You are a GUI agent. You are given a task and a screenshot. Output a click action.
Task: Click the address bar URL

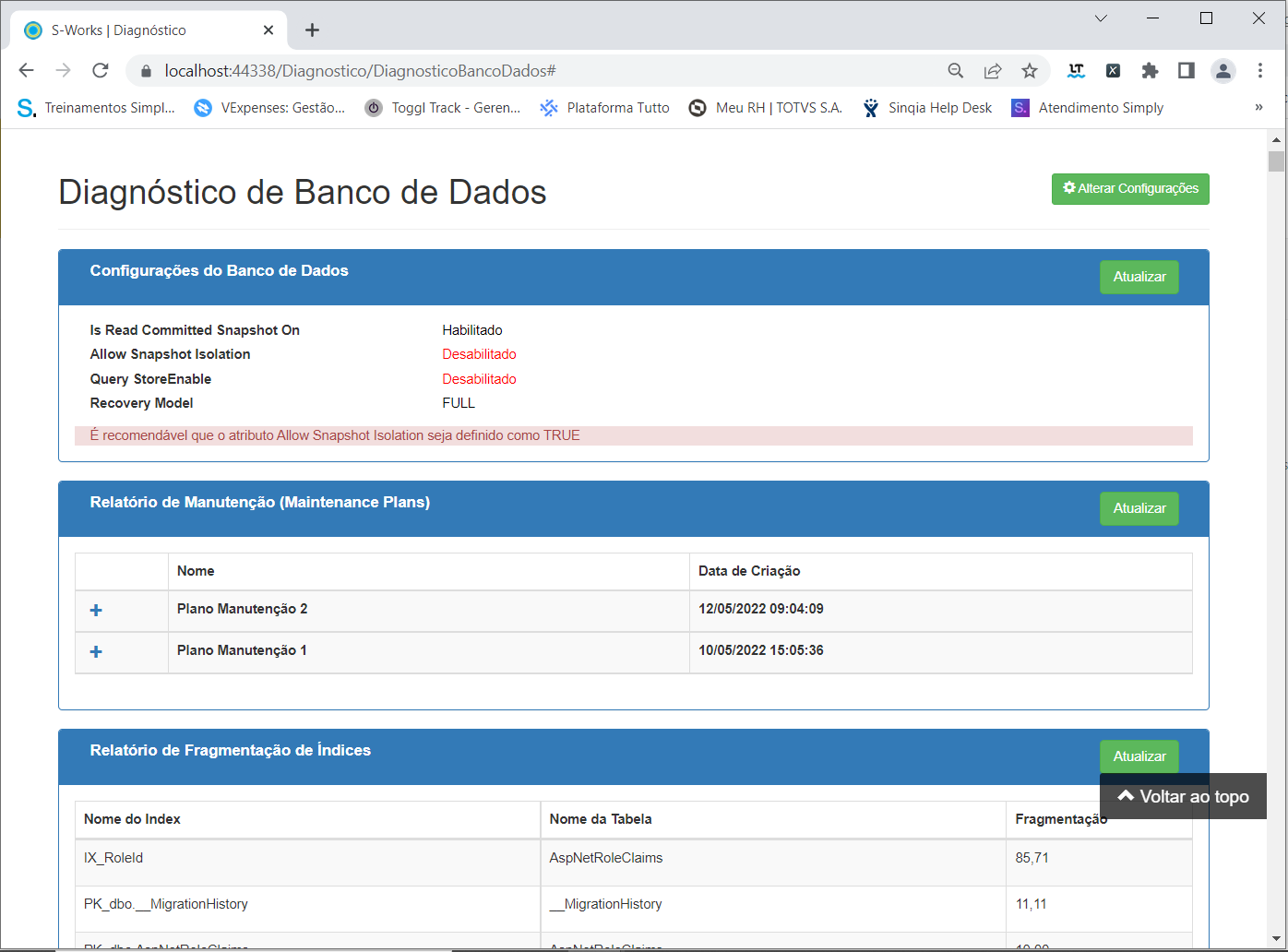point(360,71)
